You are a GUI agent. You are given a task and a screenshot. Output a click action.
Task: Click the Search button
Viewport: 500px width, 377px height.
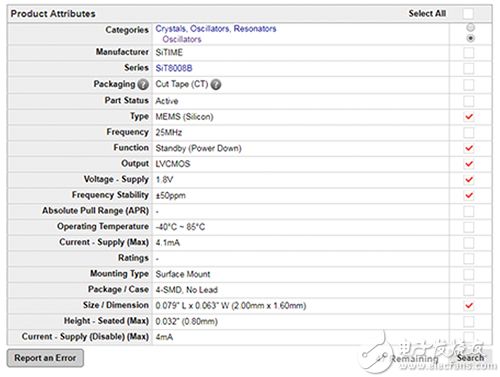470,358
